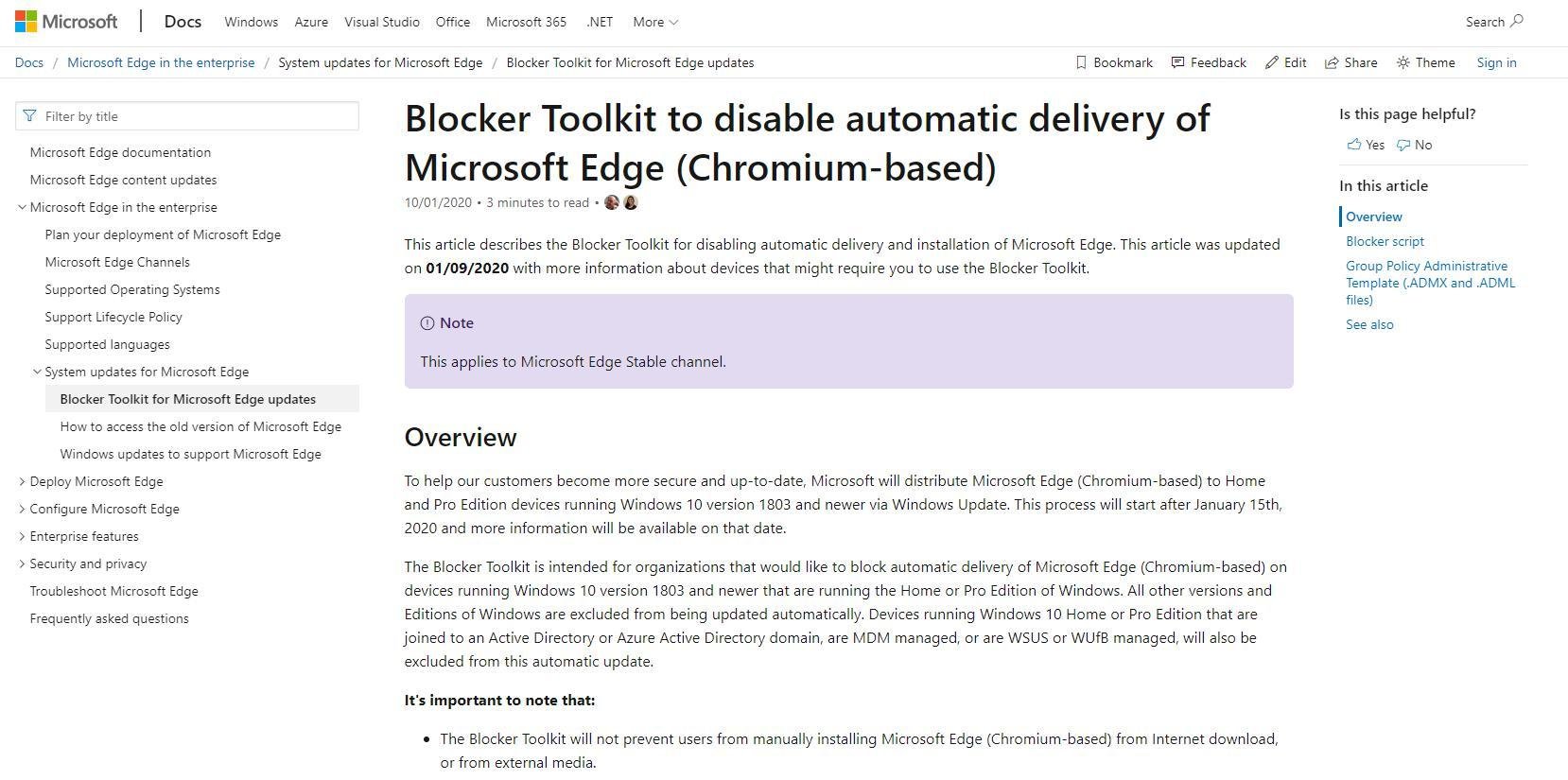Click the thumbs-down No button
Image resolution: width=1568 pixels, height=780 pixels.
(1415, 145)
